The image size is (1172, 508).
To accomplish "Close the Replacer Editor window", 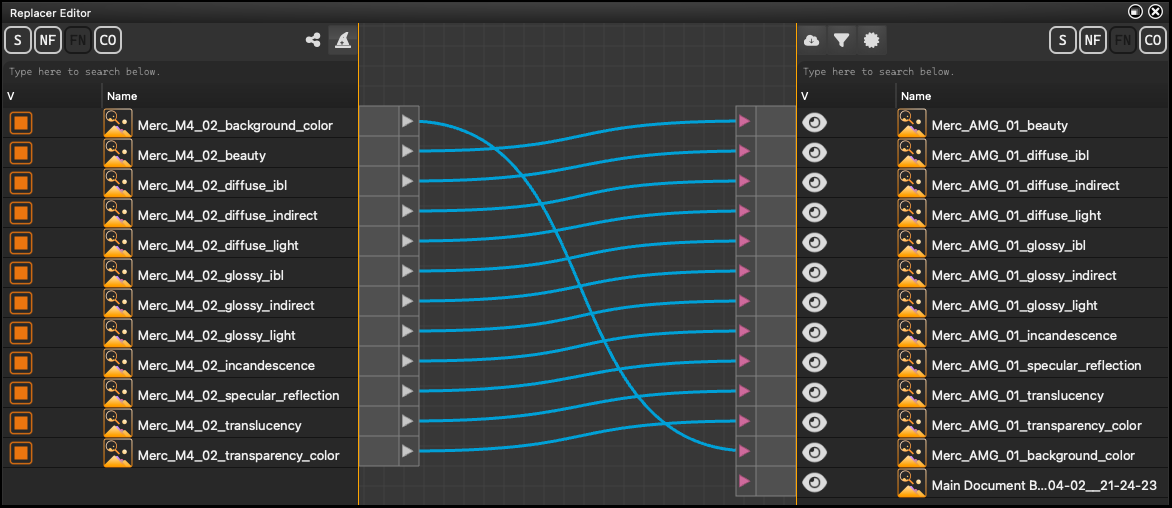I will [1155, 11].
